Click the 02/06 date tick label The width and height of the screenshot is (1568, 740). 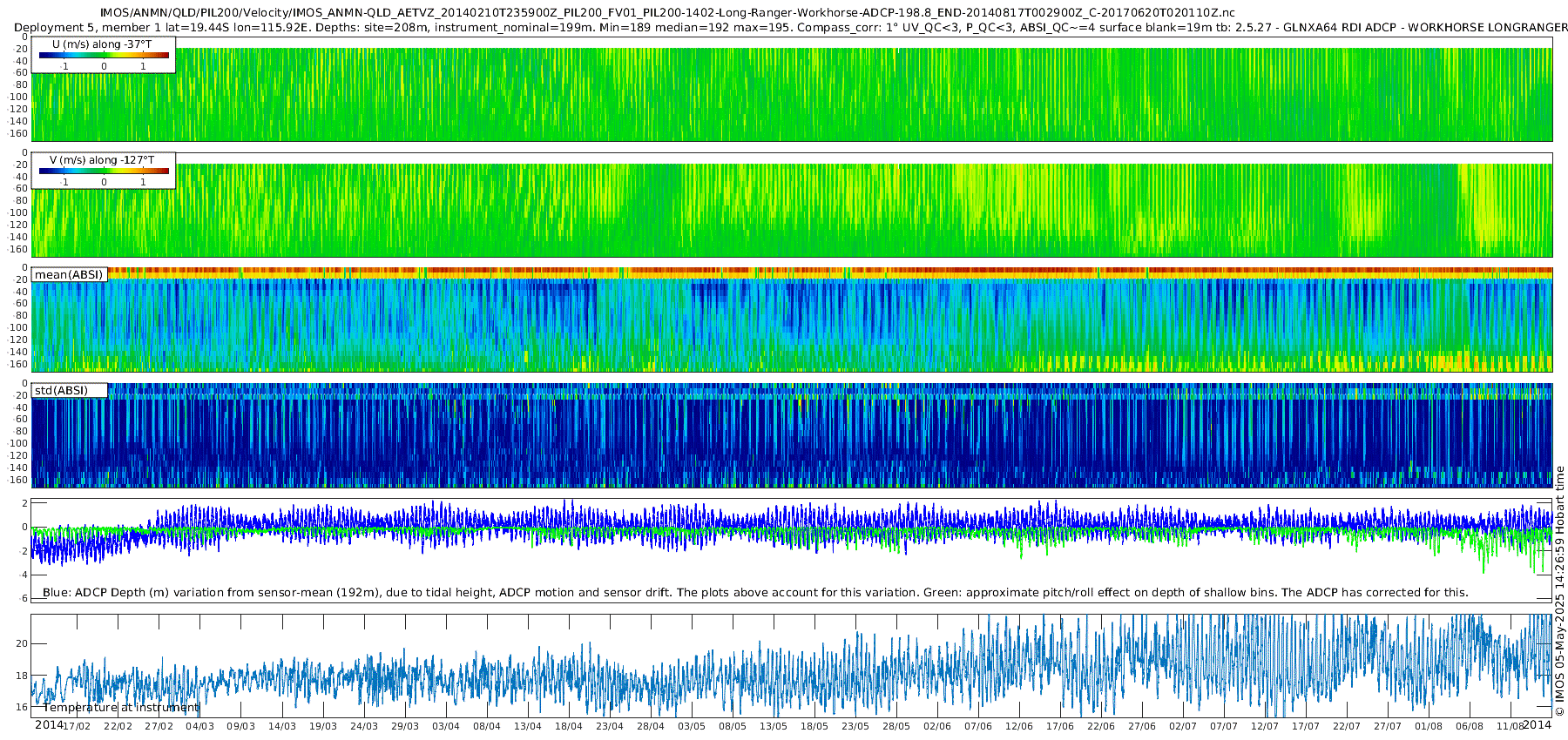coord(937,726)
